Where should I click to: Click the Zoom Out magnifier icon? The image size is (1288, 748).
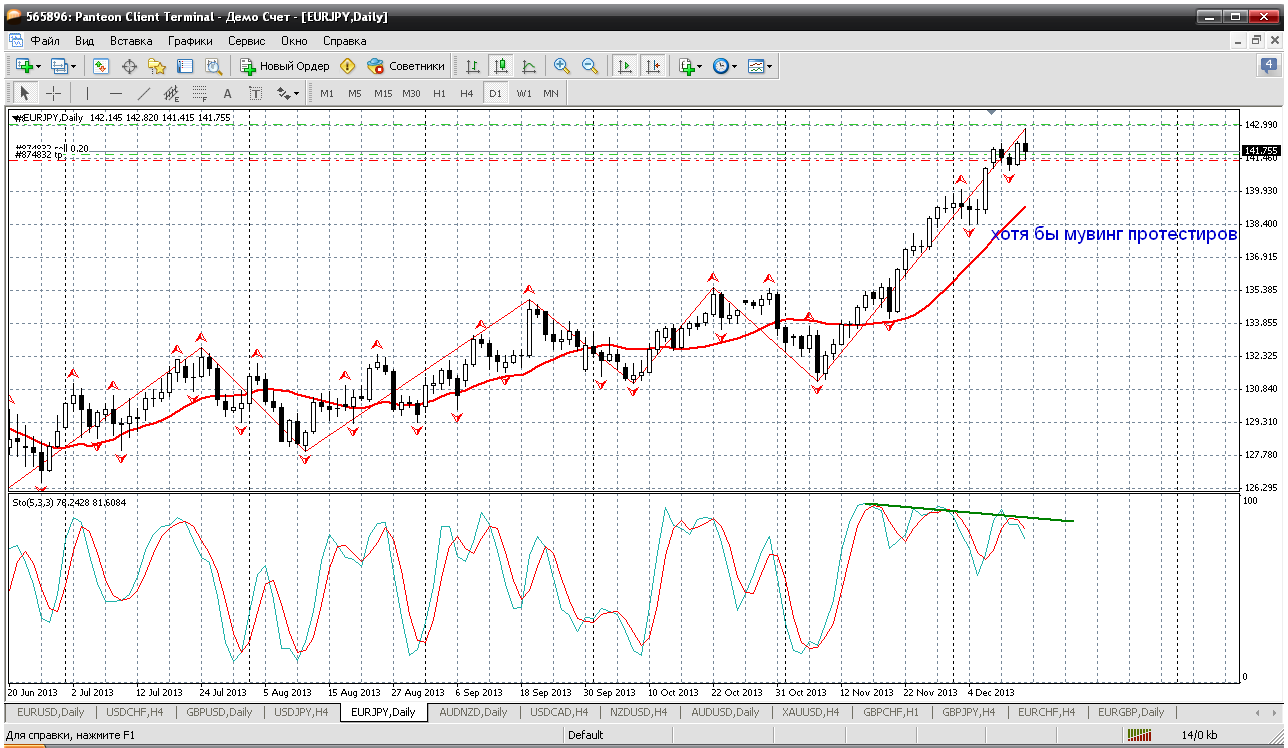pyautogui.click(x=590, y=66)
